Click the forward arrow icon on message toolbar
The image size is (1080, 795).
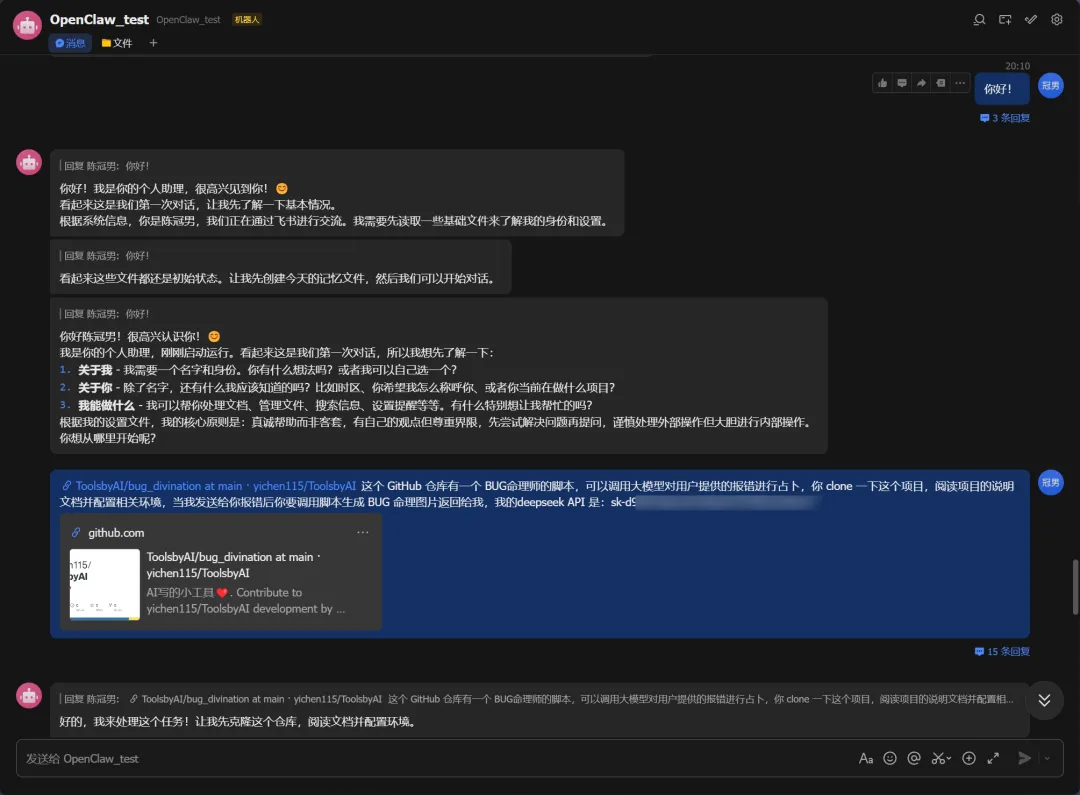pos(921,83)
